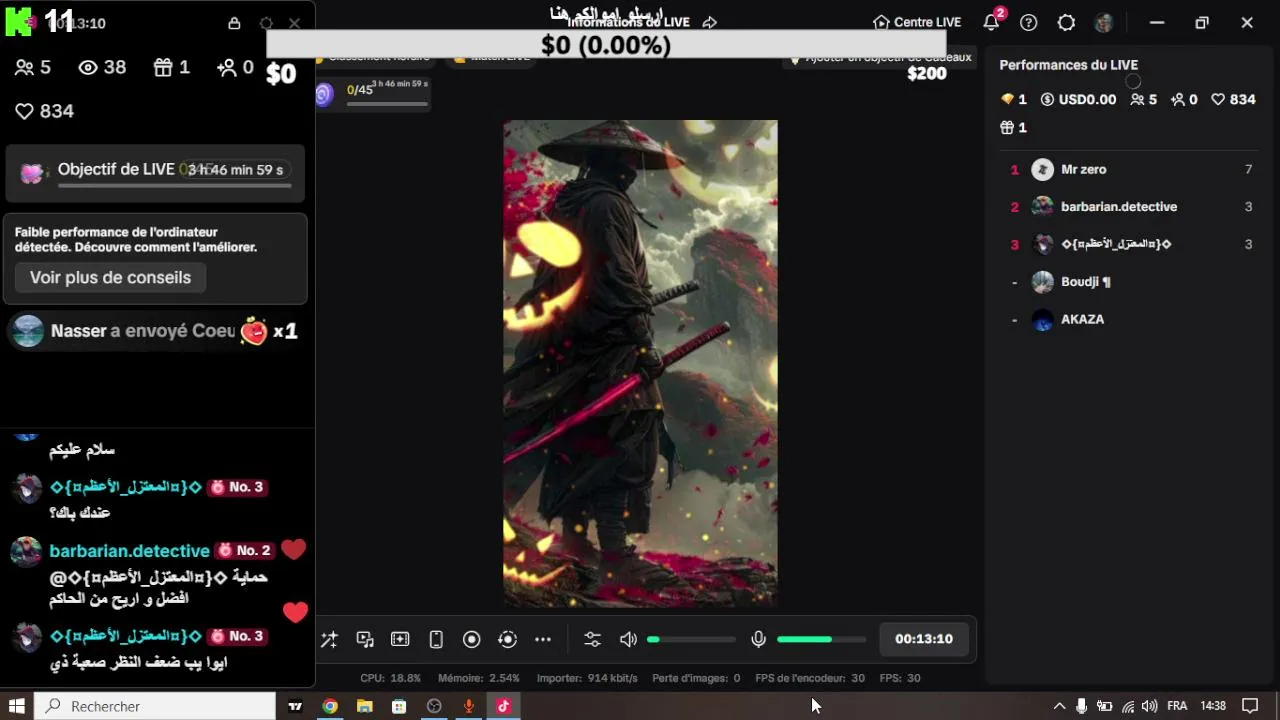Click the Rechercher taskbar search box
1280x720 pixels.
[155, 706]
